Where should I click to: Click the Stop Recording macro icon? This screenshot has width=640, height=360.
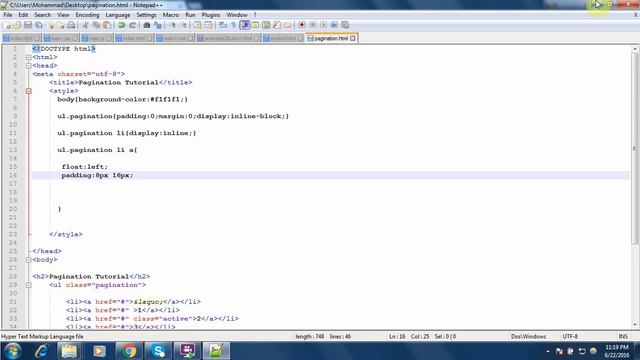pos(313,25)
